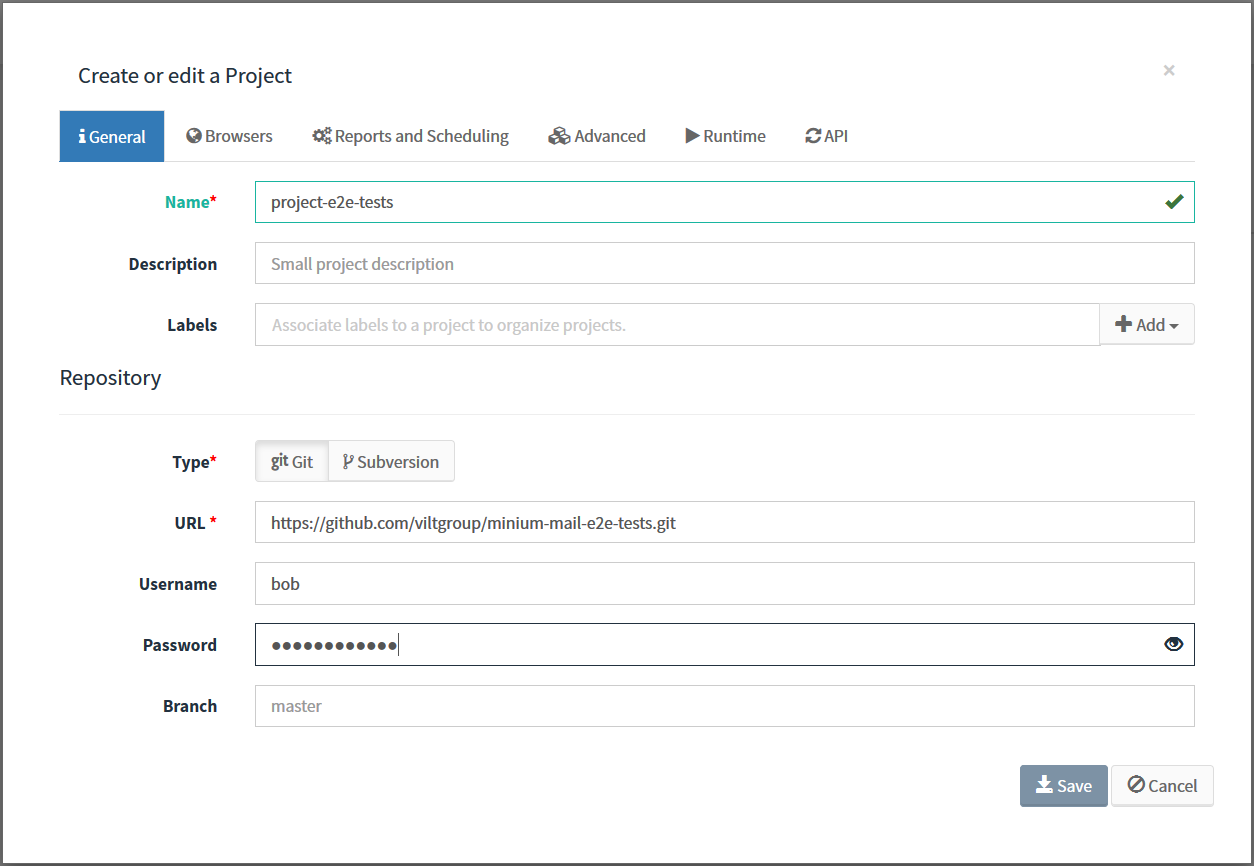Open the Add labels dropdown
The width and height of the screenshot is (1254, 866).
1147,325
